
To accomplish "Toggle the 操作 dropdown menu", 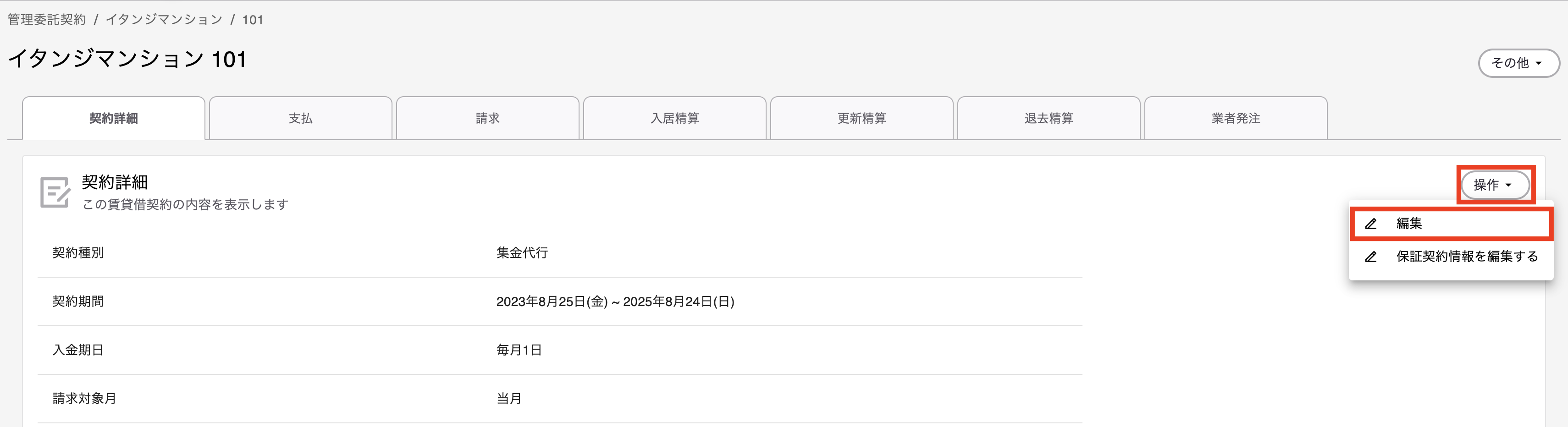I will (1496, 185).
